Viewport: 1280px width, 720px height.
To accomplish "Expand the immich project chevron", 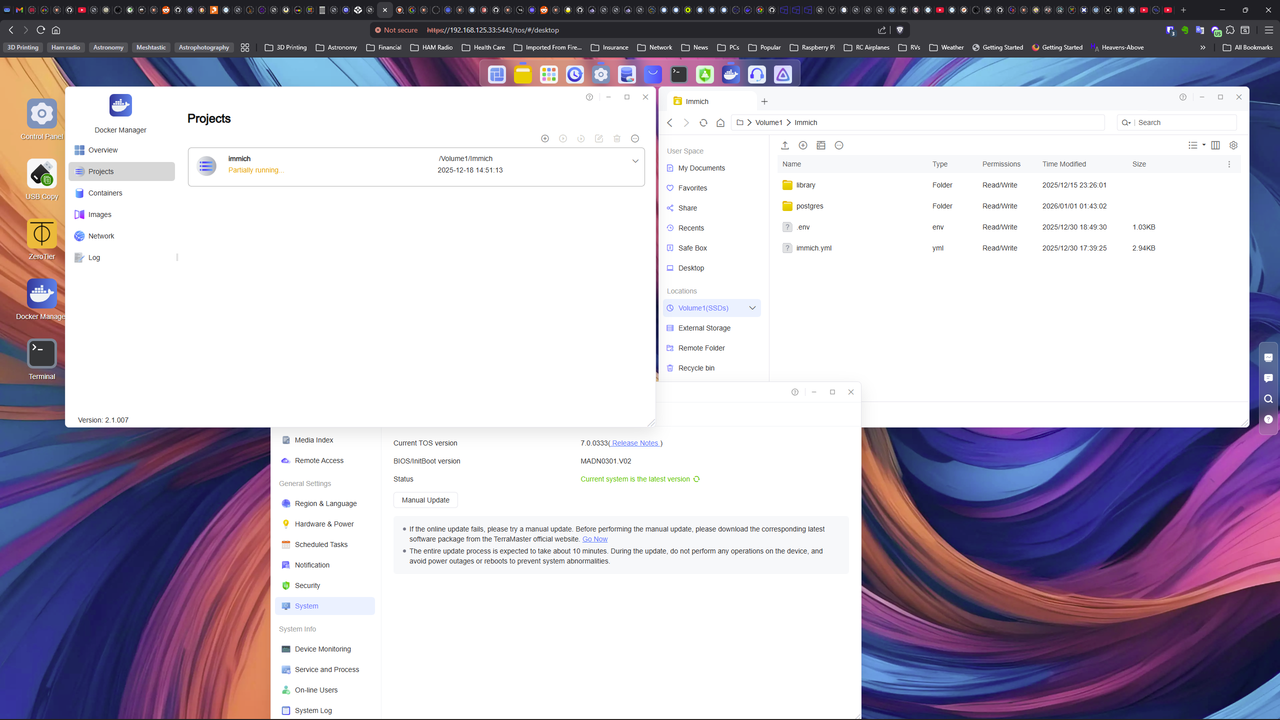I will tap(635, 161).
